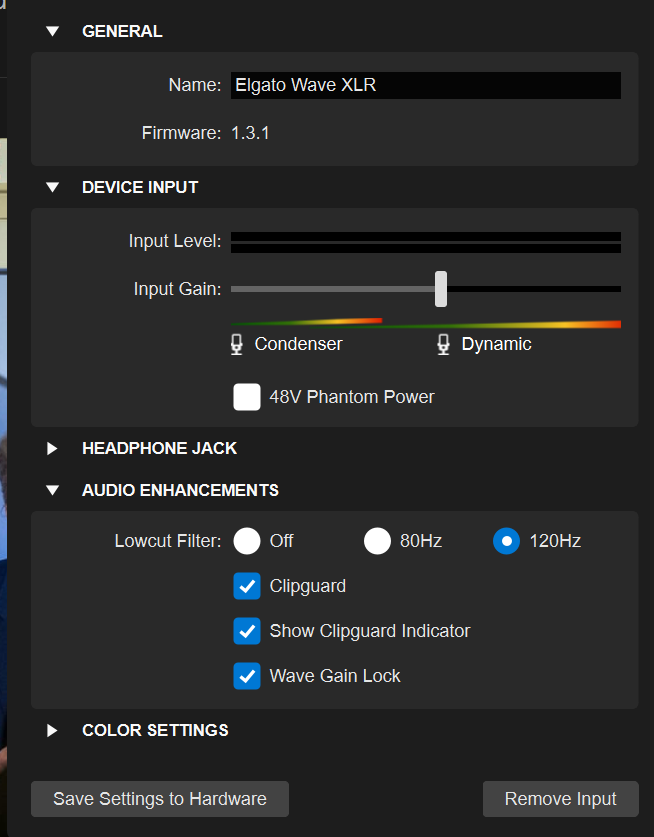654x837 pixels.
Task: Click the Condenser microphone icon
Action: [x=237, y=344]
